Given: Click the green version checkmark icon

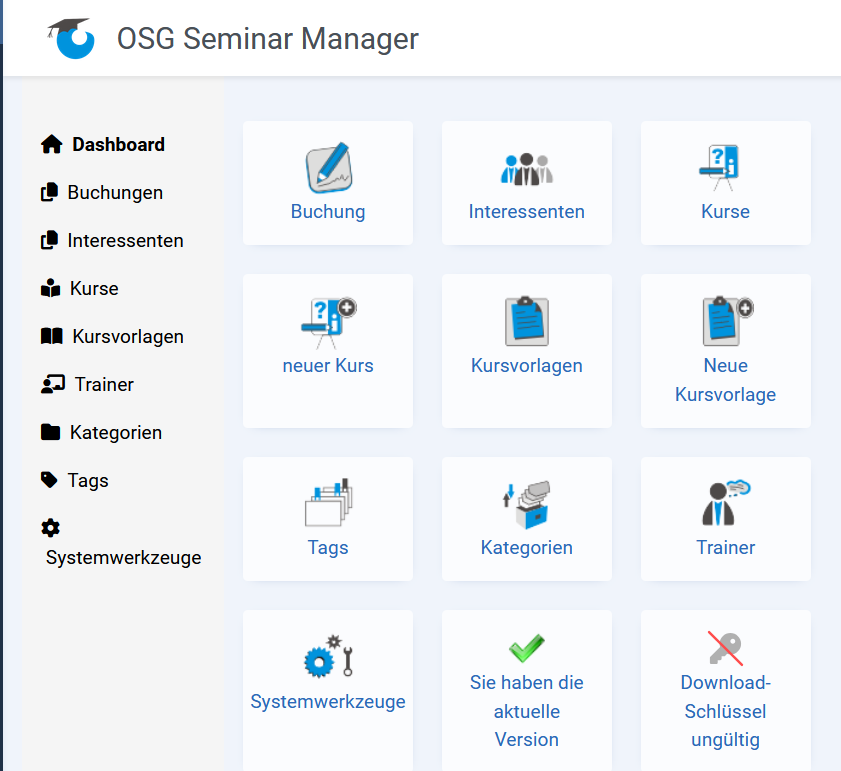Looking at the screenshot, I should [526, 645].
